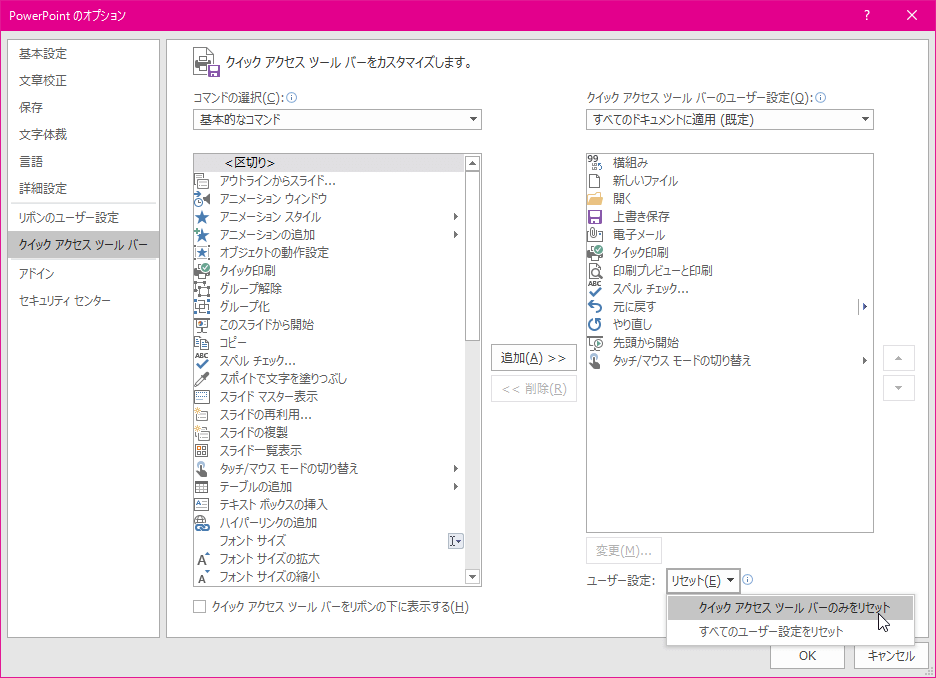
Task: Select the <区切り> separator entry
Action: [329, 162]
